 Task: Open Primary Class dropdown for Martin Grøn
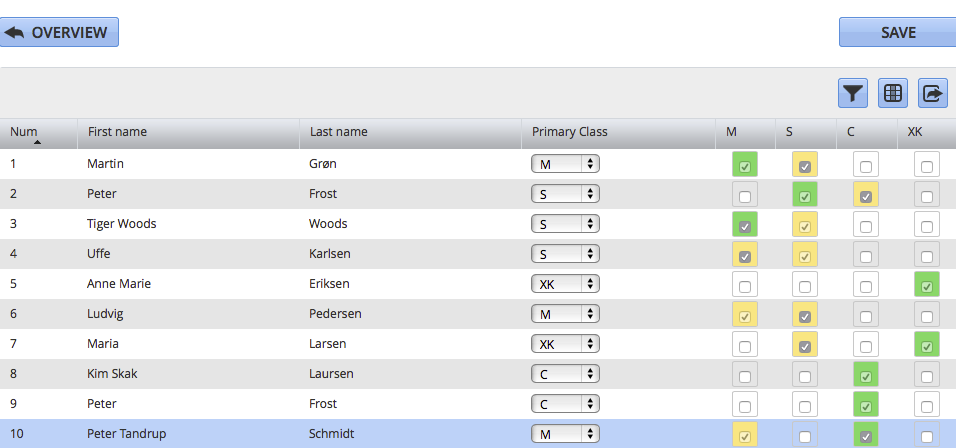click(565, 164)
